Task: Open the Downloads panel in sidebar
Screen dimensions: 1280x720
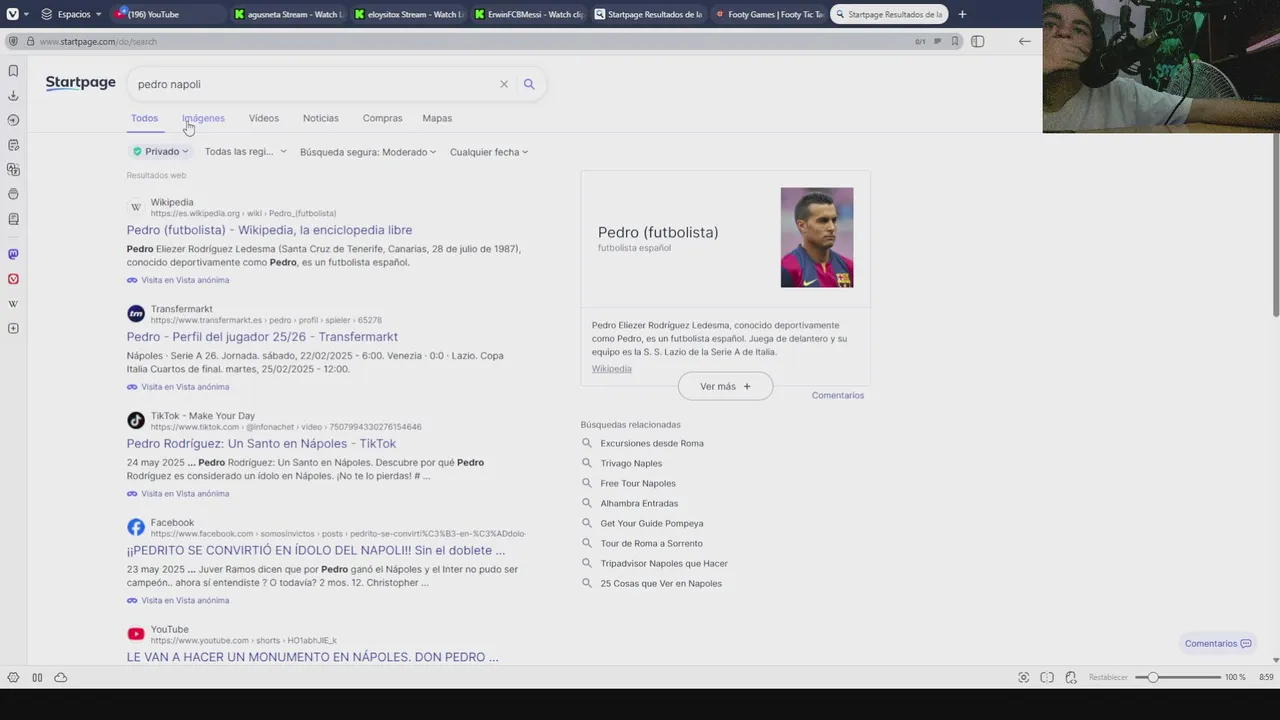Action: [x=13, y=96]
